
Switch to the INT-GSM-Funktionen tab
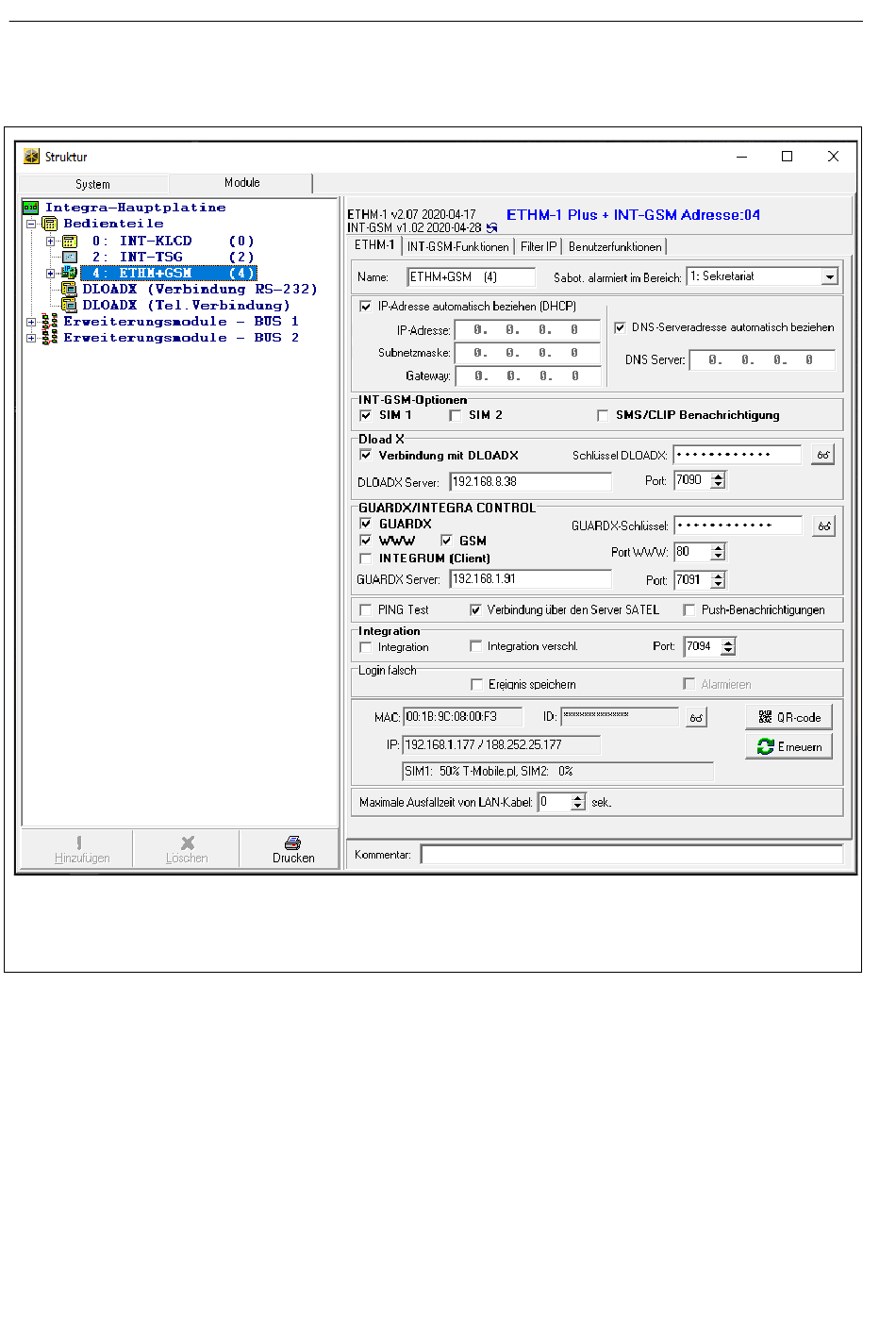pyautogui.click(x=457, y=247)
